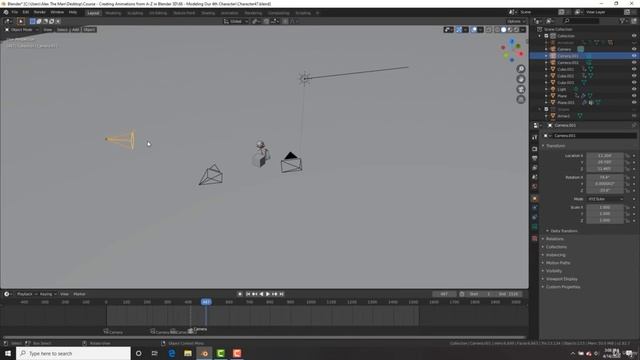
Task: Switch to the Sculpting workspace tab
Action: [x=135, y=13]
